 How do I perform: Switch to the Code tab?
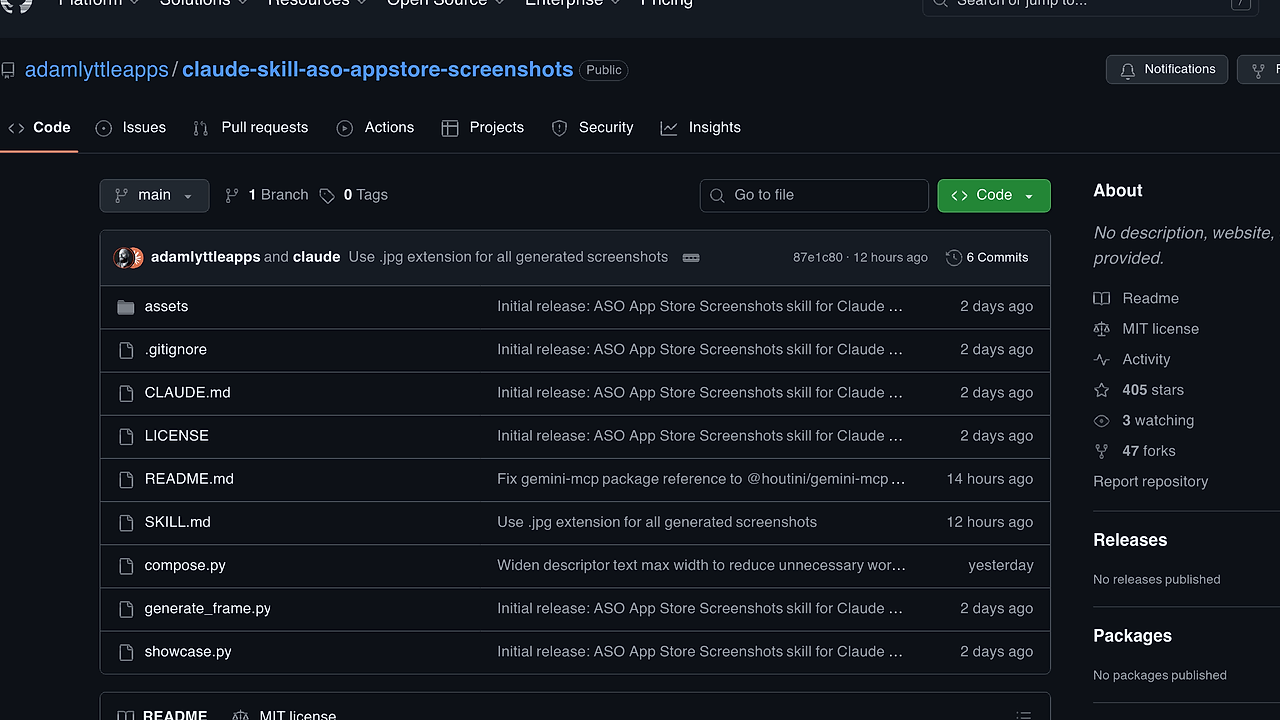point(39,127)
